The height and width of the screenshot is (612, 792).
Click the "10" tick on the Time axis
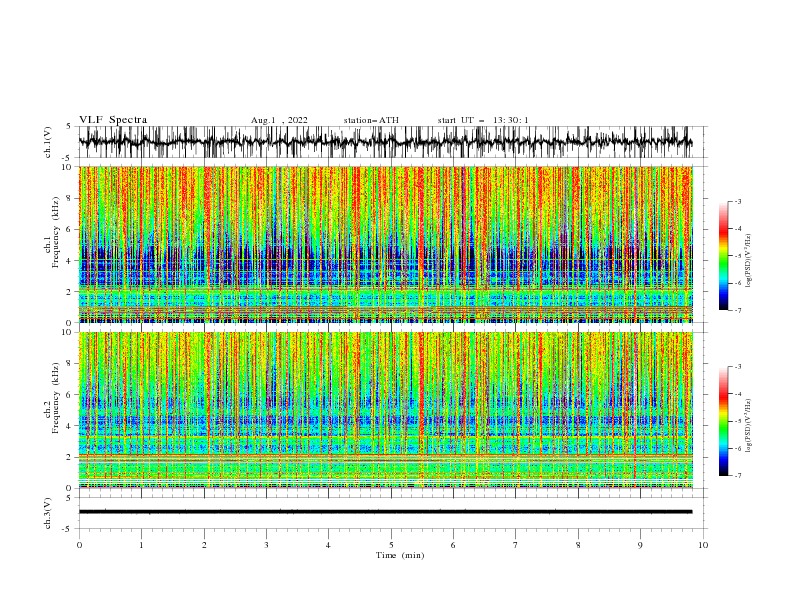703,545
